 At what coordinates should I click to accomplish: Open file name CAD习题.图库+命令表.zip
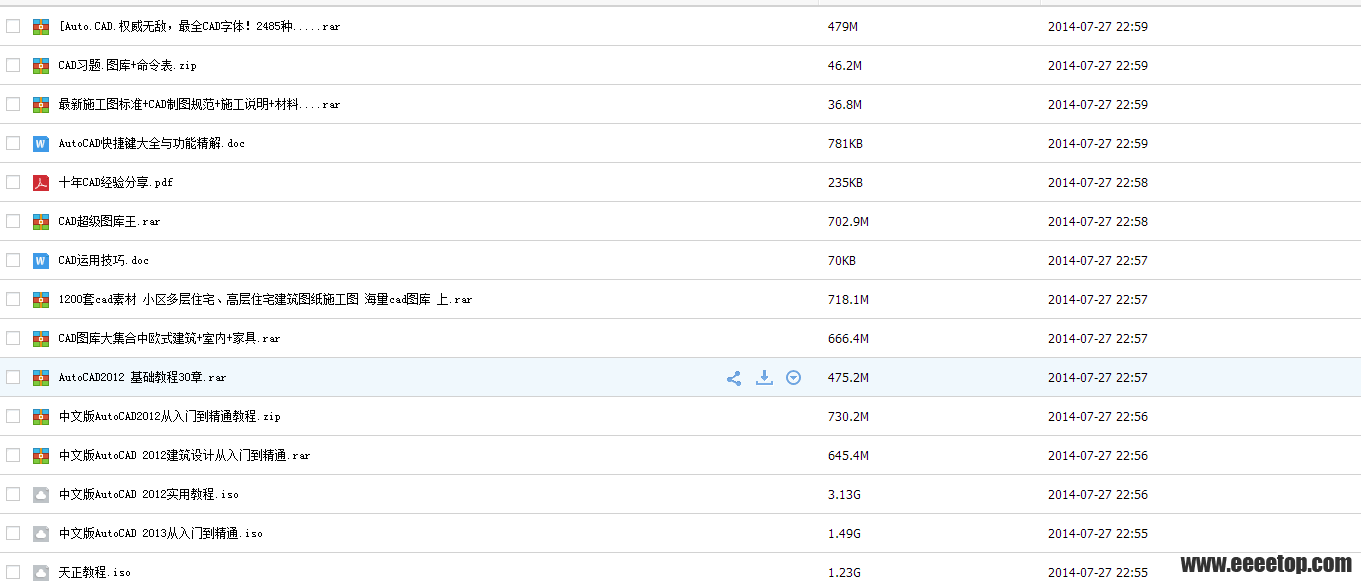(127, 66)
